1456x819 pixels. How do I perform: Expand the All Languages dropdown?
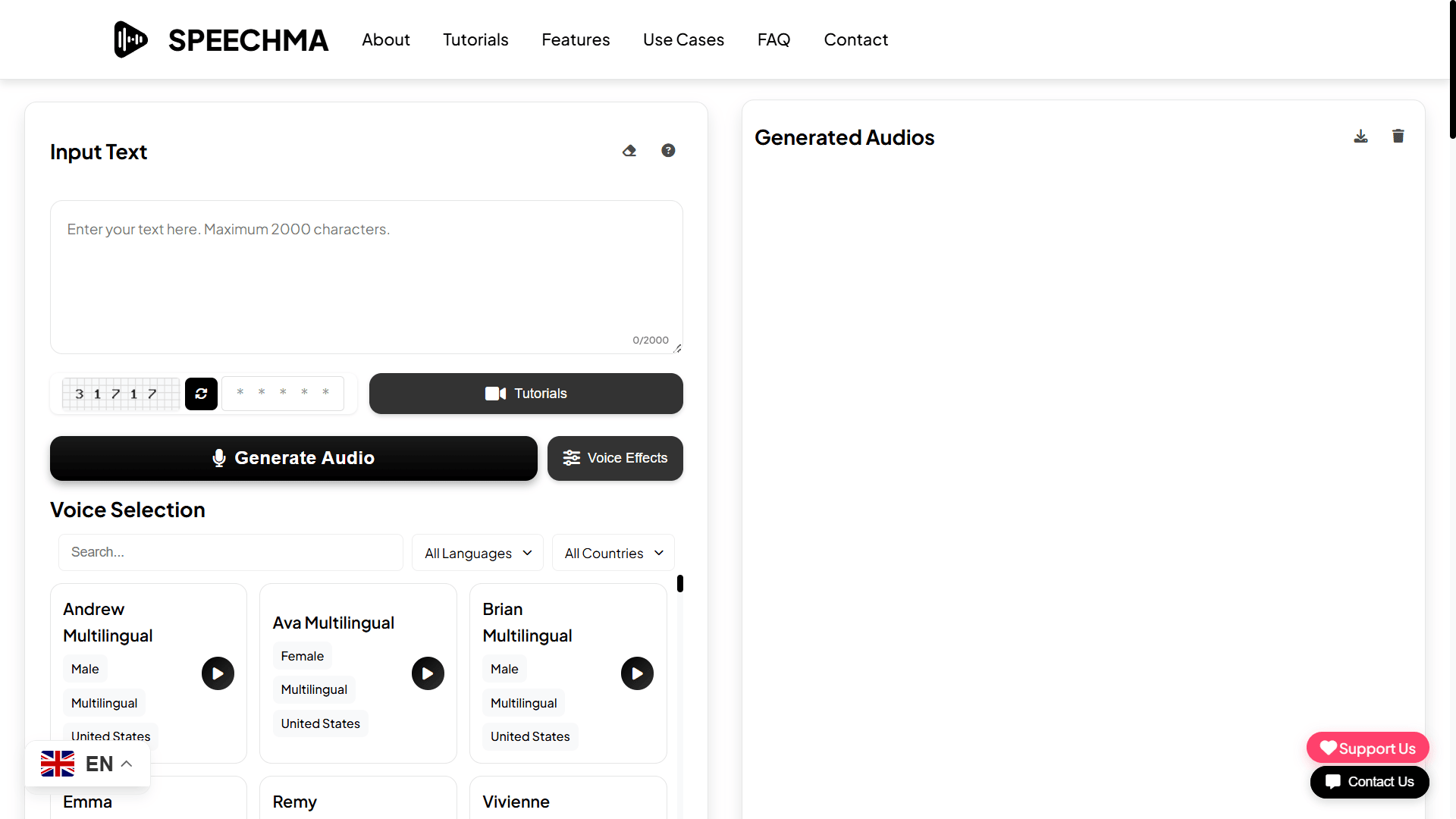coord(478,553)
